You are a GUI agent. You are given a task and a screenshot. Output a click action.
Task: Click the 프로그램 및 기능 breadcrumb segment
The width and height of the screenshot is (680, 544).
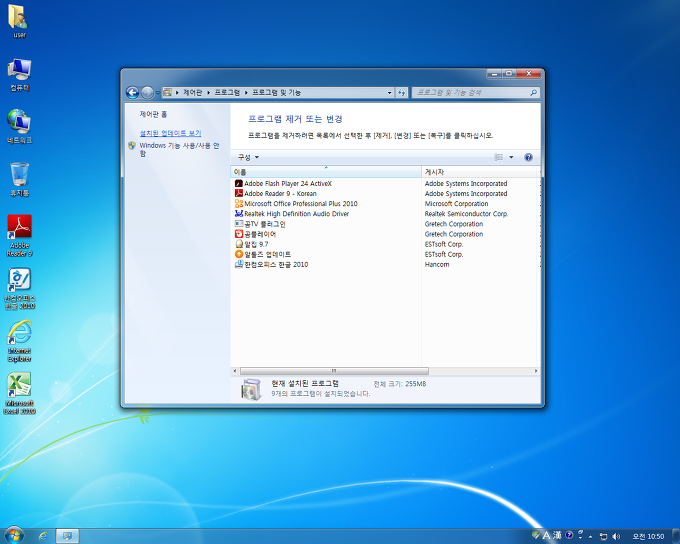[277, 92]
